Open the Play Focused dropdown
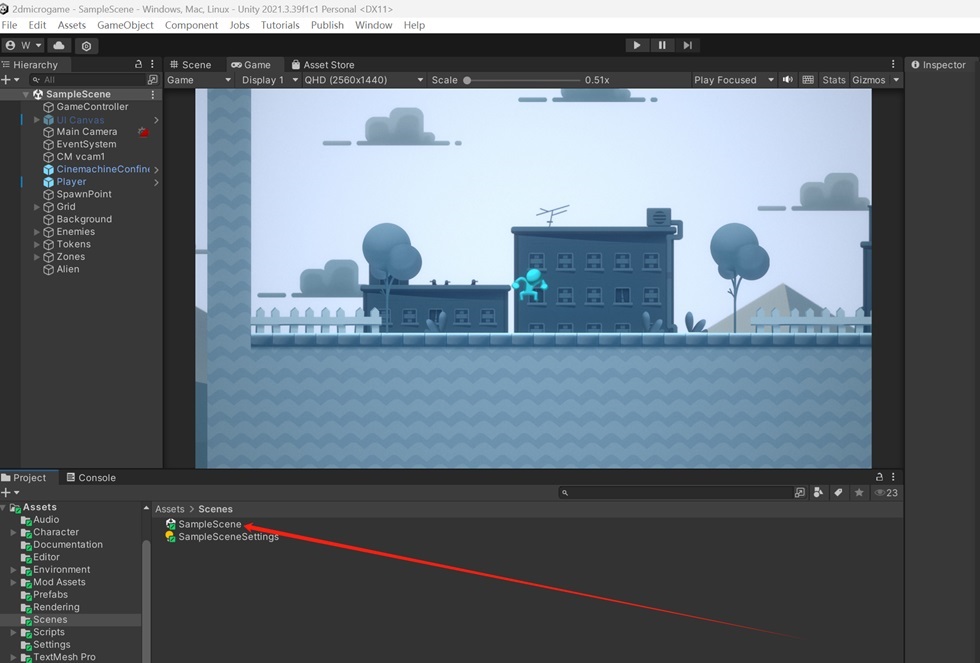The image size is (980, 663). coord(734,80)
